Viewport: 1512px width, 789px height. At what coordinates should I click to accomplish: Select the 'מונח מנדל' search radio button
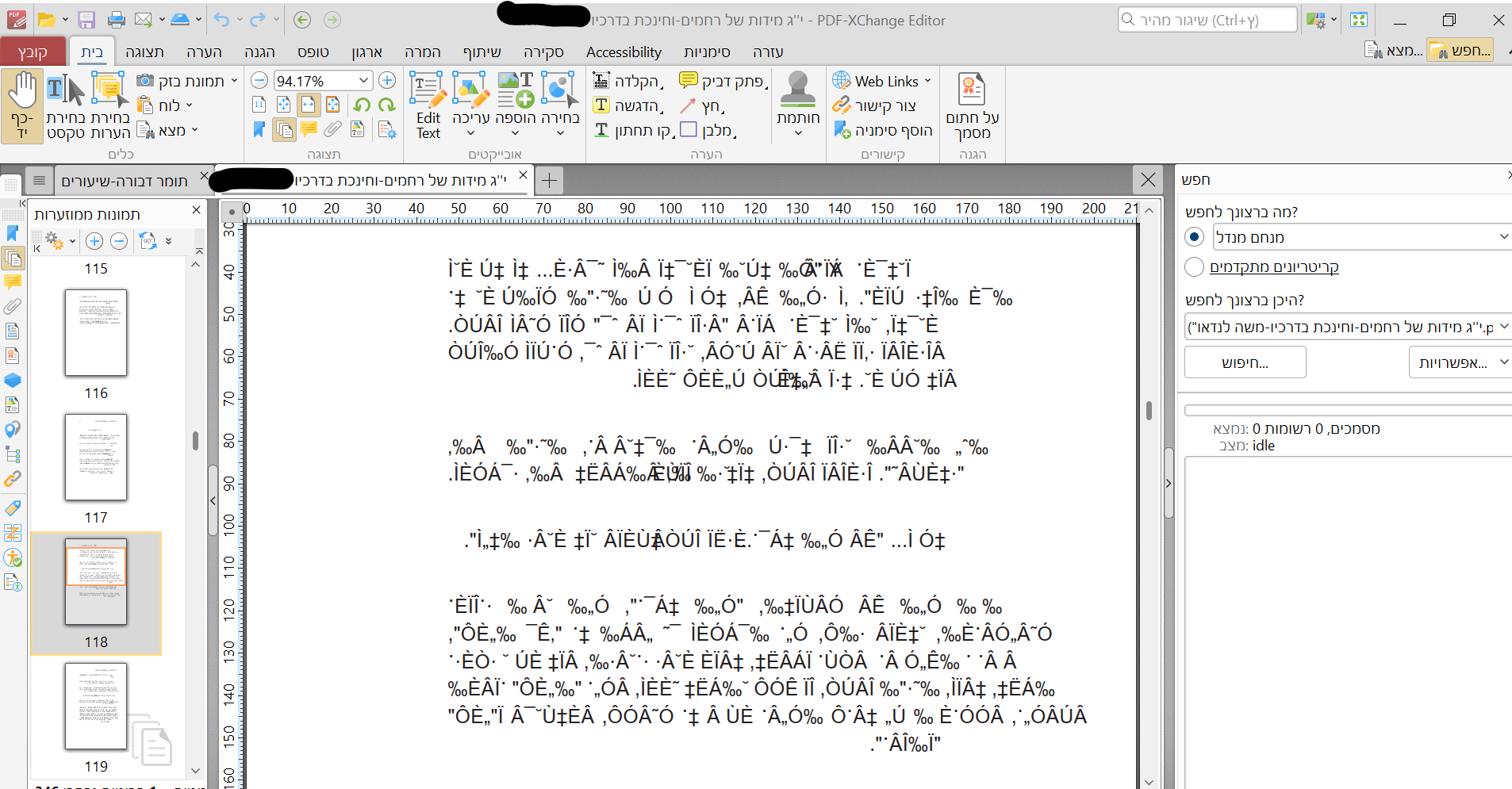point(1194,236)
